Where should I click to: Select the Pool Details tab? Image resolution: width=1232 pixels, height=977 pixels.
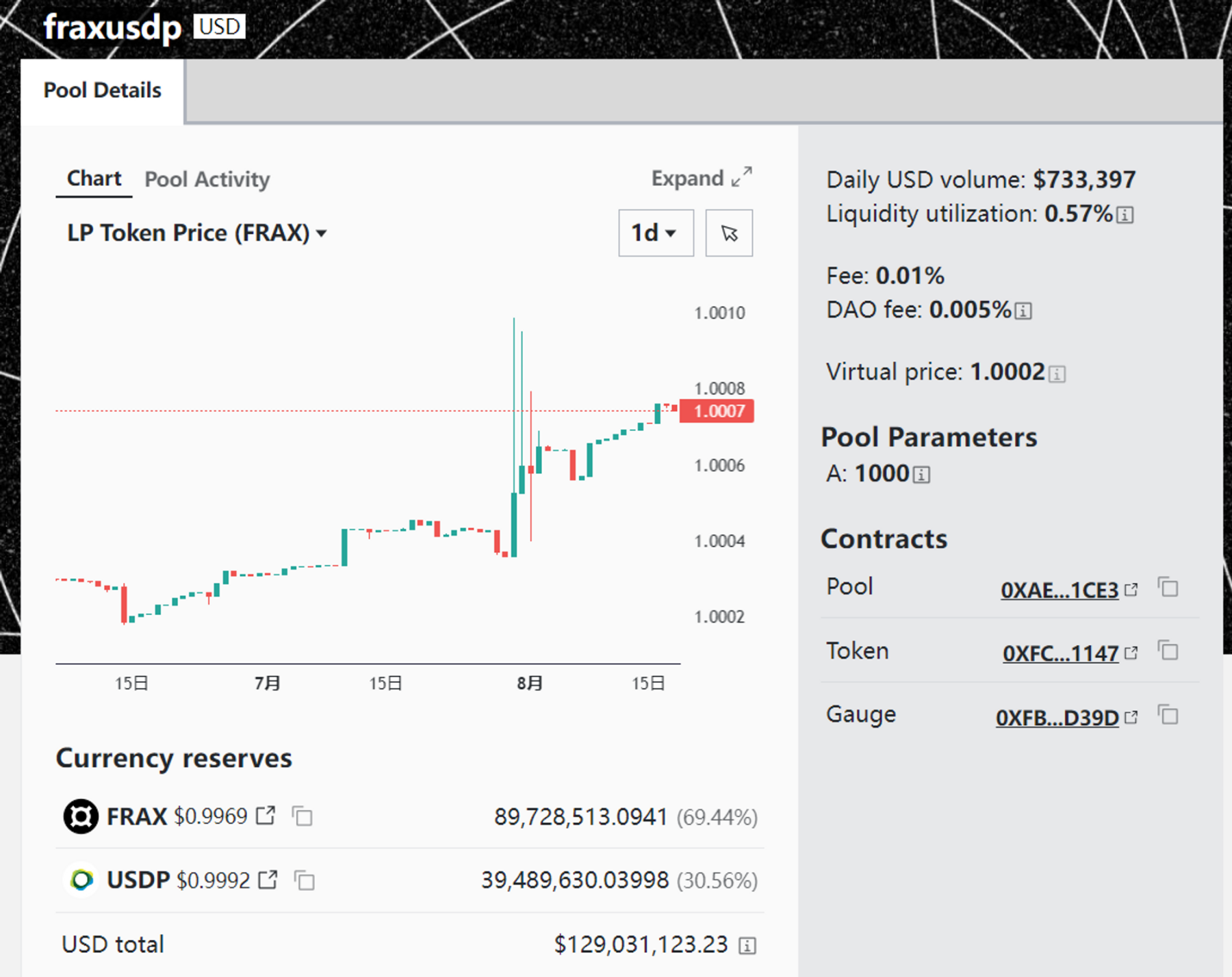(103, 90)
